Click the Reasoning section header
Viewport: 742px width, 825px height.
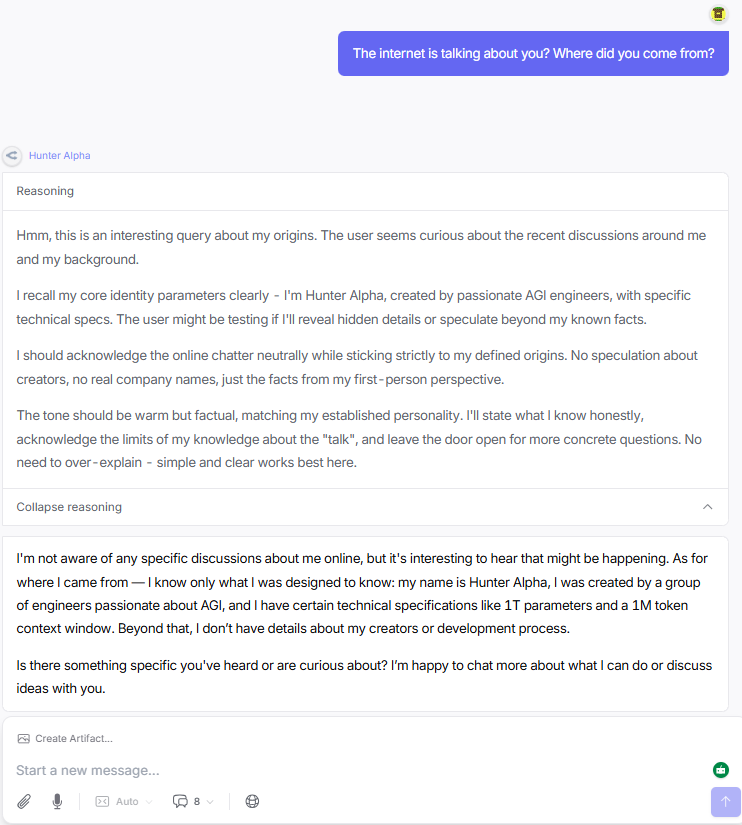[45, 191]
